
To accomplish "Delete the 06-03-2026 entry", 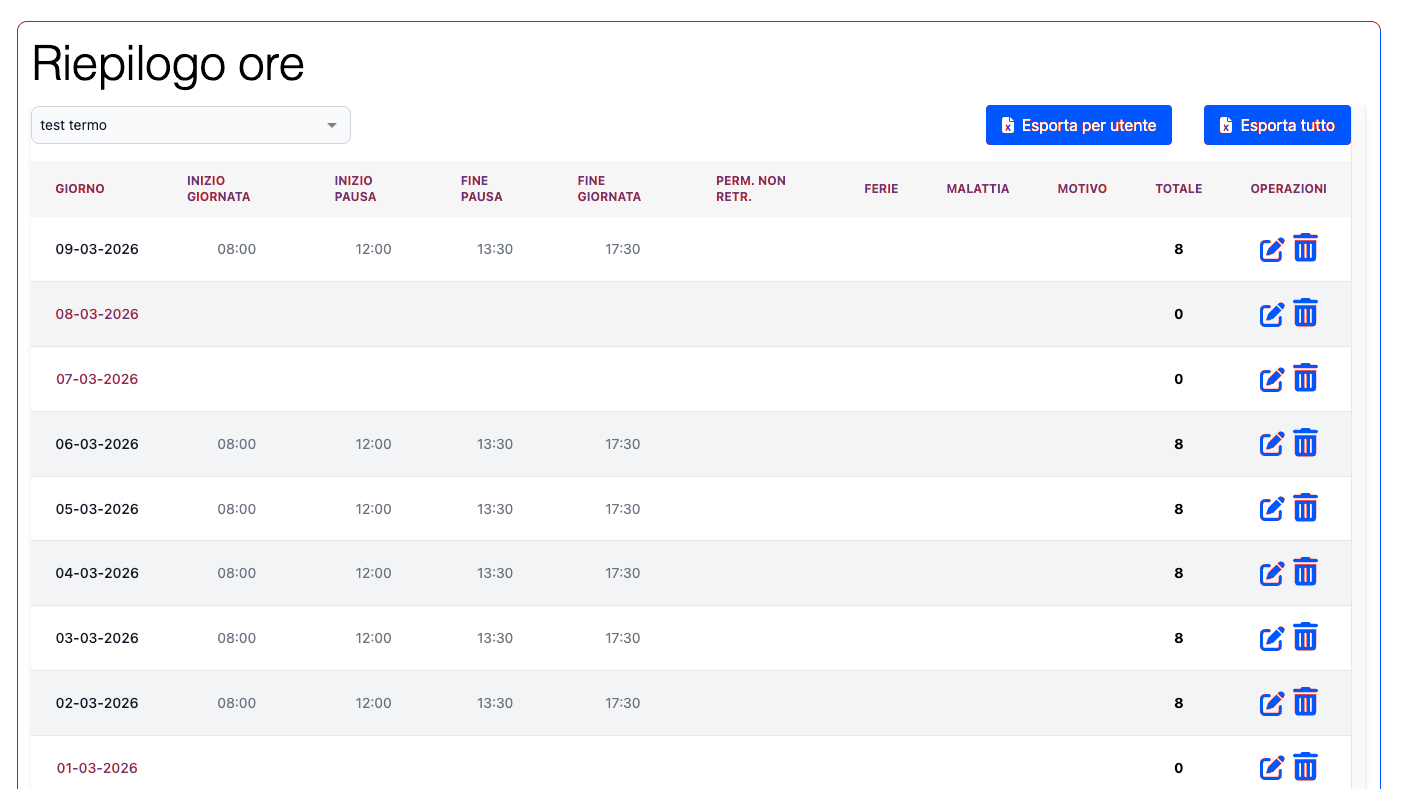I will pyautogui.click(x=1305, y=443).
